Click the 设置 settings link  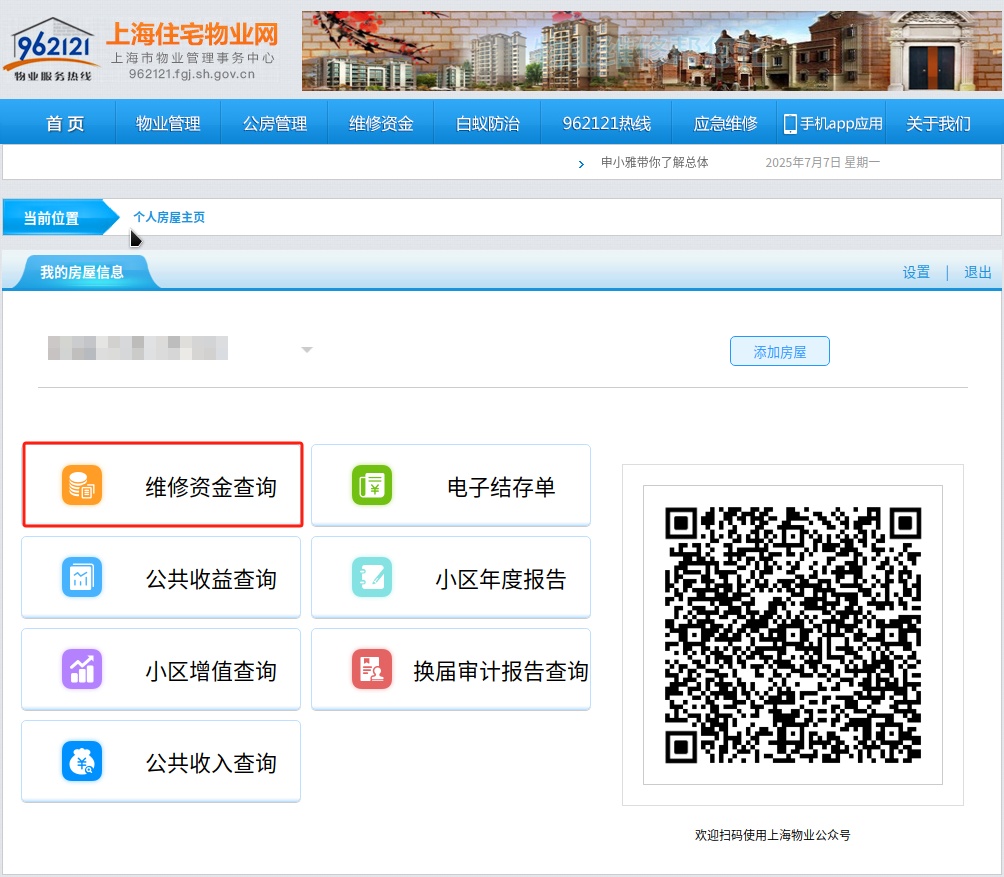[916, 273]
